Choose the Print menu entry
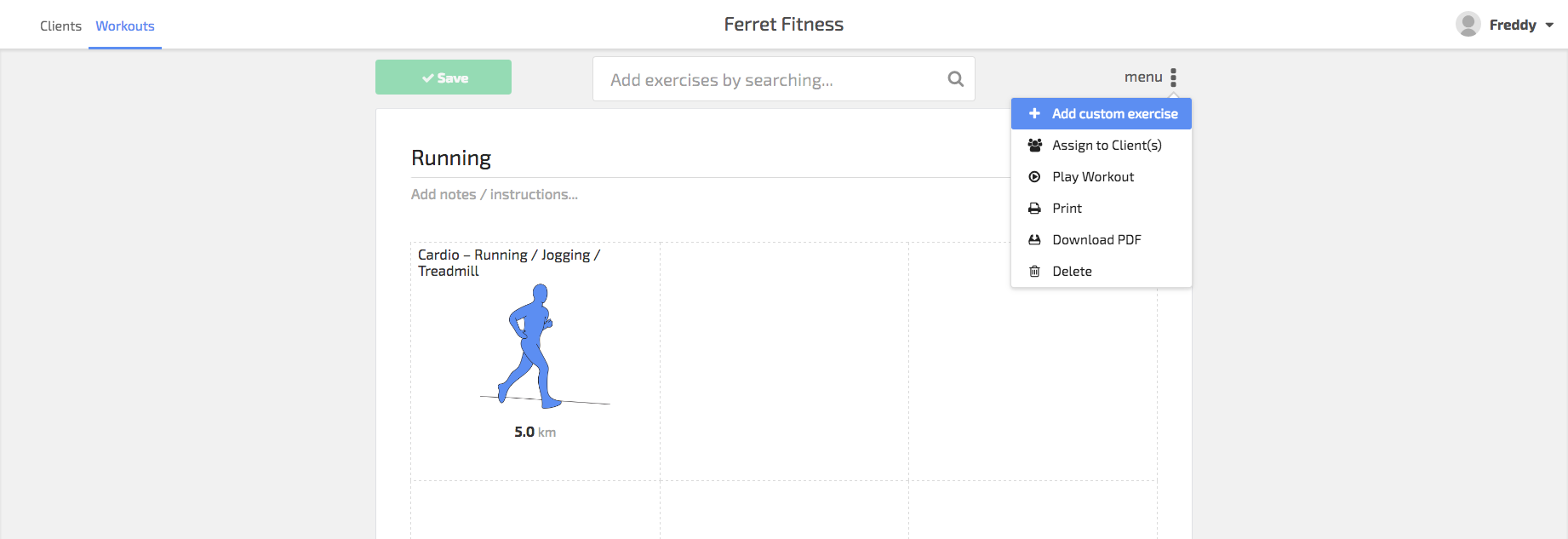Screen dimensions: 1568x539 point(1101,209)
